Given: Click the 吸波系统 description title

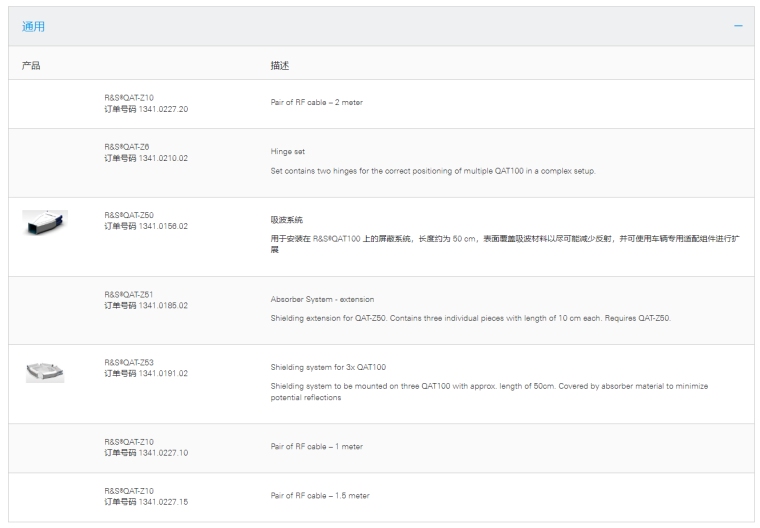Looking at the screenshot, I should [286, 220].
